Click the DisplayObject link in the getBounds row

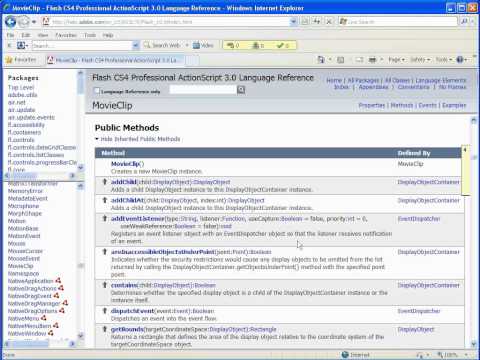click(416, 329)
